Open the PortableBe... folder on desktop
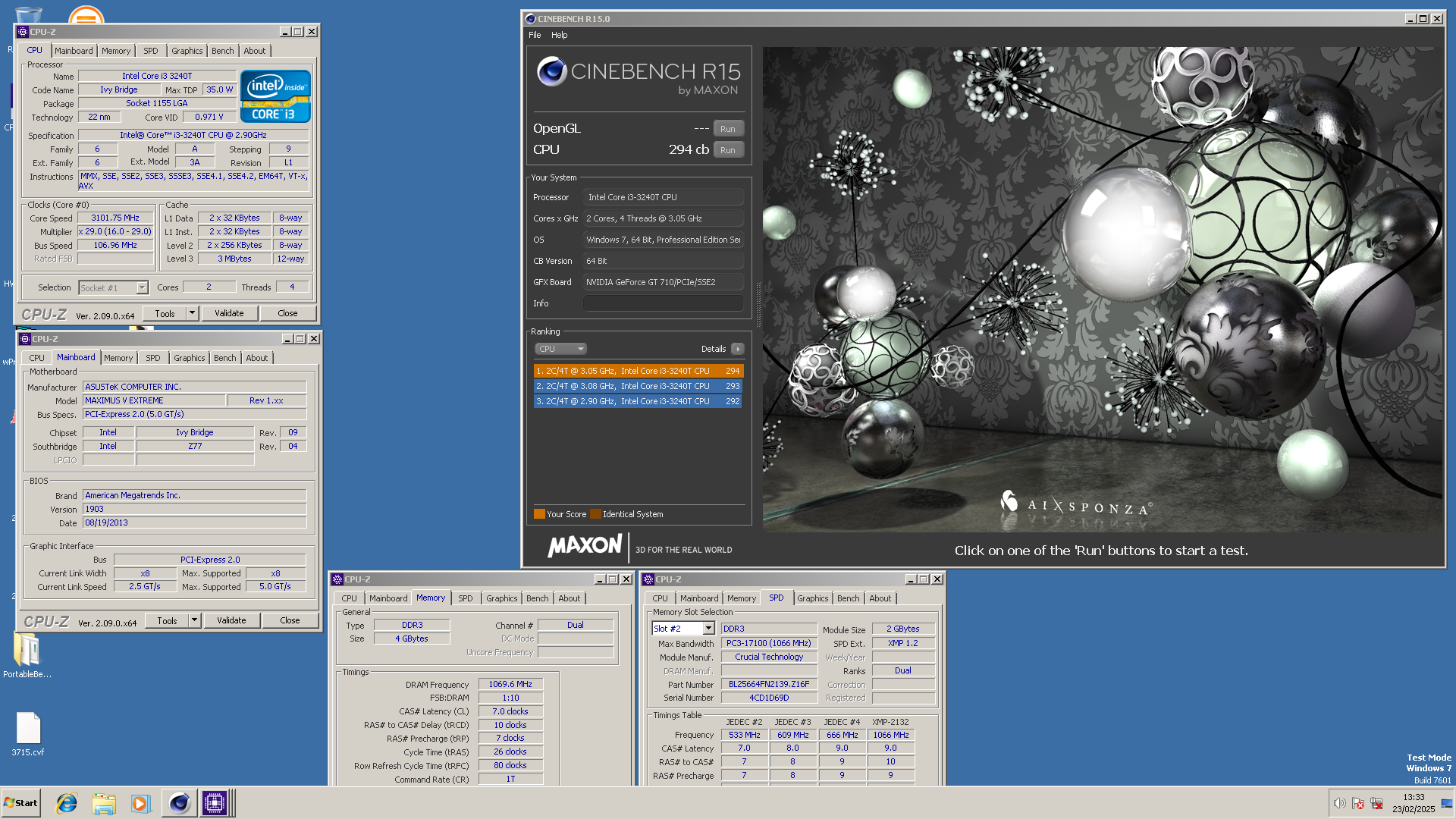The image size is (1456, 819). 27,655
